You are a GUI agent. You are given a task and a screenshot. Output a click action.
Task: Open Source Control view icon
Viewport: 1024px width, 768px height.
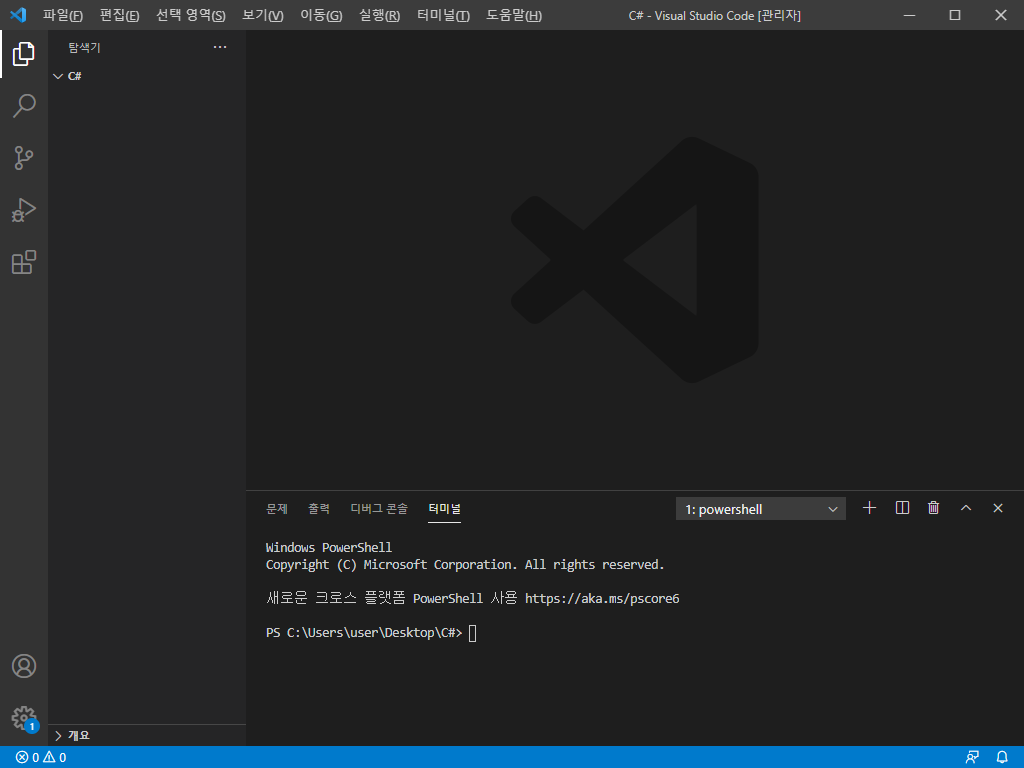tap(24, 158)
